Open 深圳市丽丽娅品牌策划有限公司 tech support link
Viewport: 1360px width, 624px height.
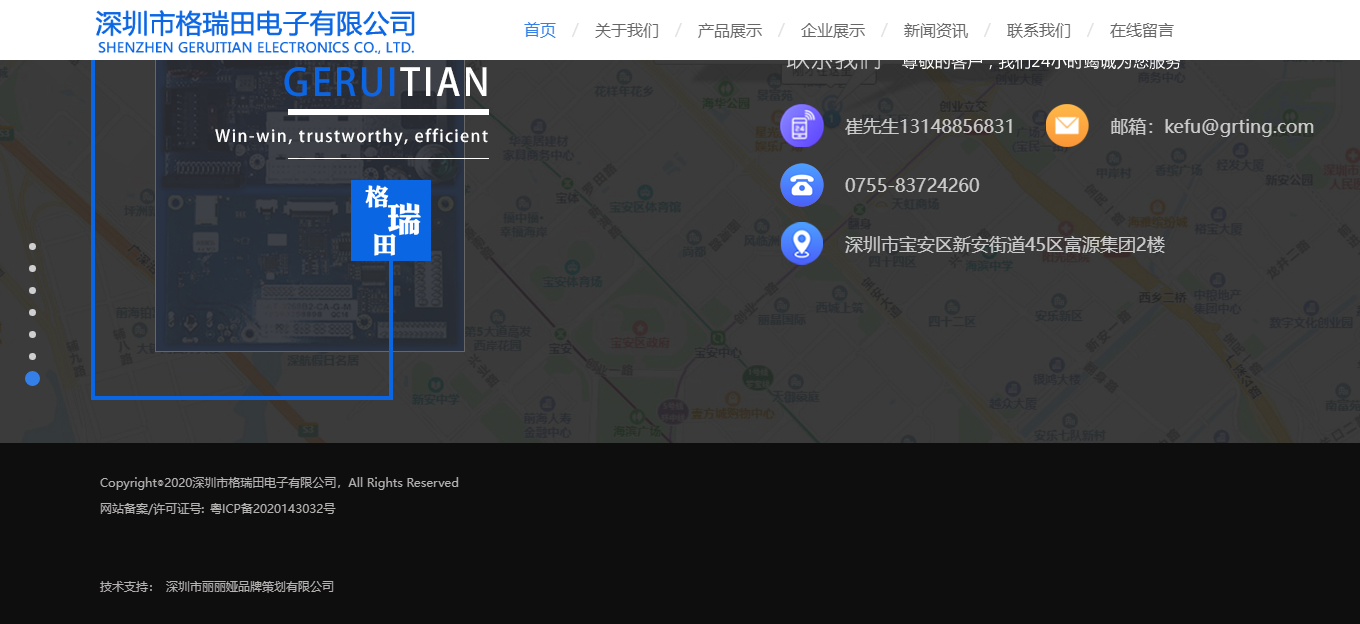click(250, 587)
